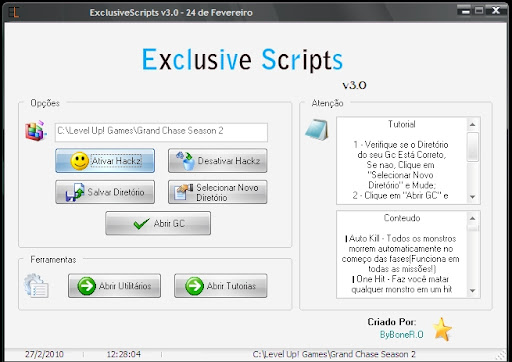512x362 pixels.
Task: Click the Criado Por label
Action: (392, 322)
